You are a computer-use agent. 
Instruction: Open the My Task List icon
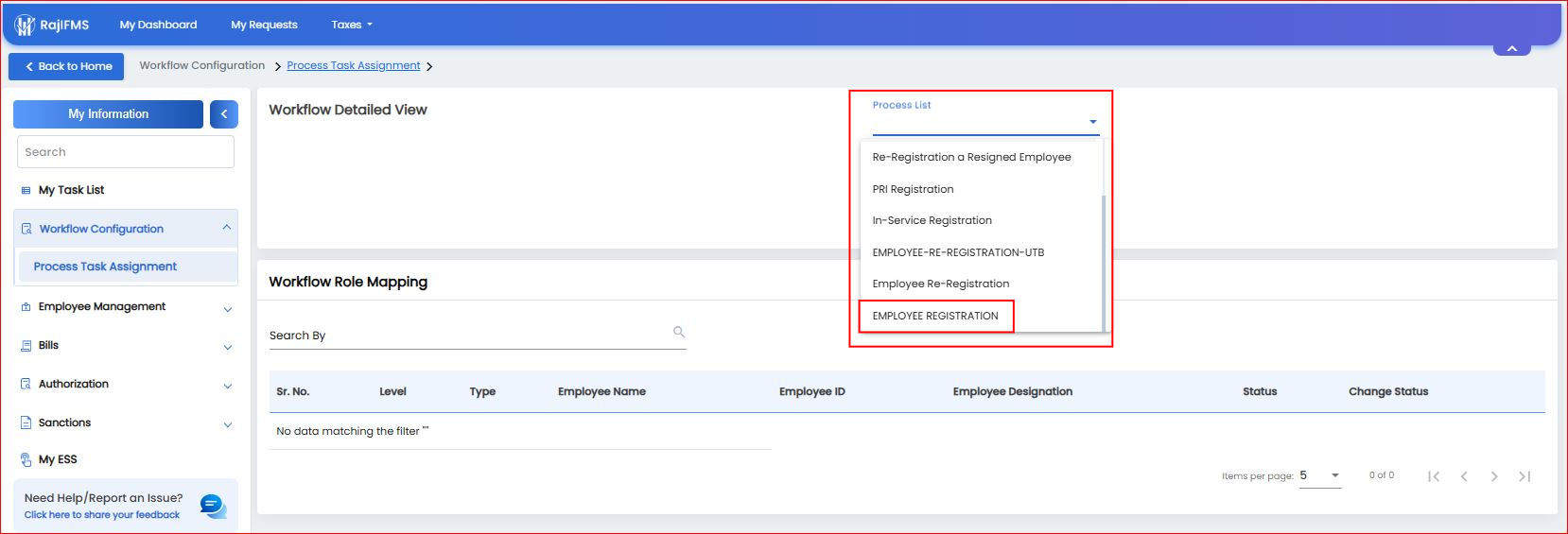click(x=26, y=191)
